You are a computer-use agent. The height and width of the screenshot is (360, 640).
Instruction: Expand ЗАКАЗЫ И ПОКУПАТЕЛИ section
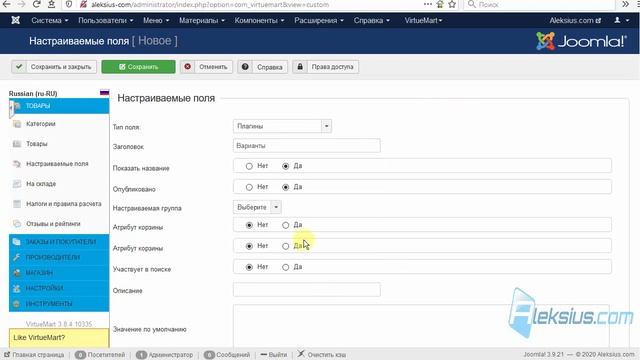[x=59, y=242]
